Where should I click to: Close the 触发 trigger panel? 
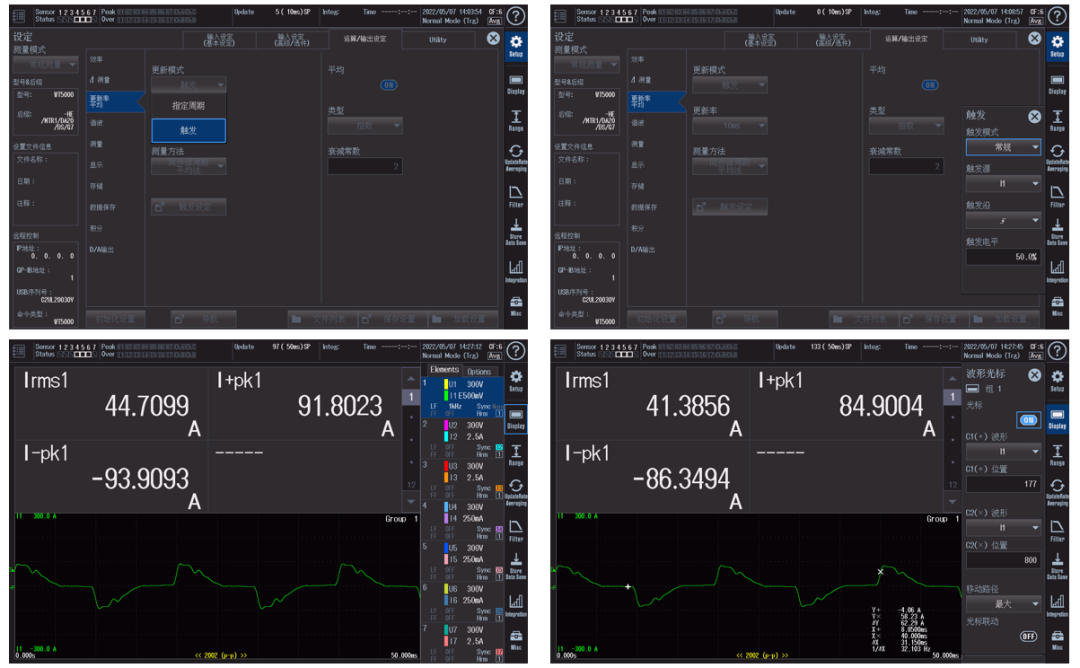point(1034,116)
